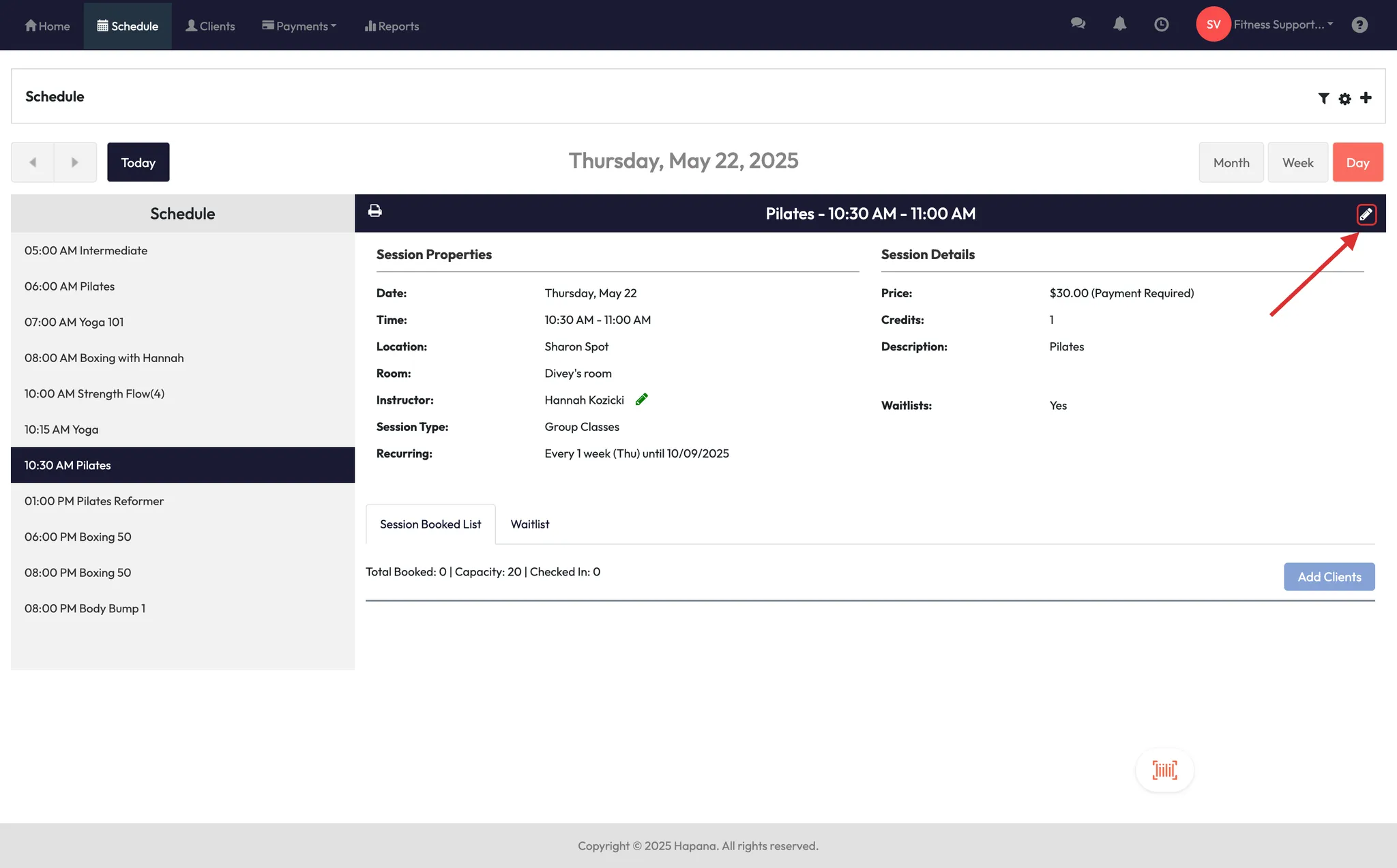This screenshot has height=868, width=1397.
Task: Open the help question mark icon
Action: [x=1359, y=25]
